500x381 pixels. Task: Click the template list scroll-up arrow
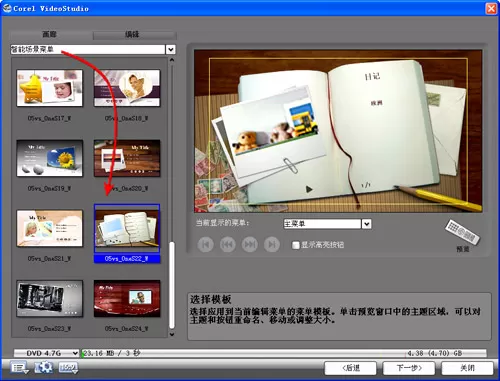pyautogui.click(x=172, y=60)
